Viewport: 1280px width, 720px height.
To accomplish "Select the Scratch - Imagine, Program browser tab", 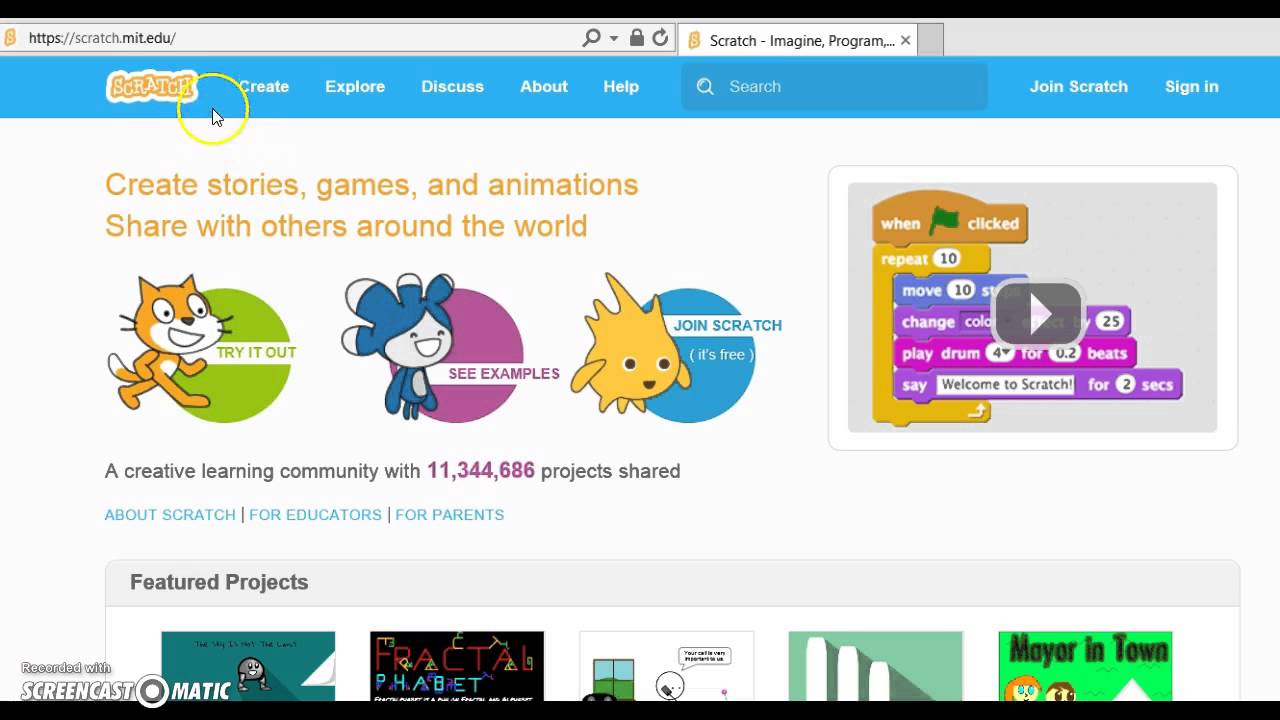I will [797, 40].
